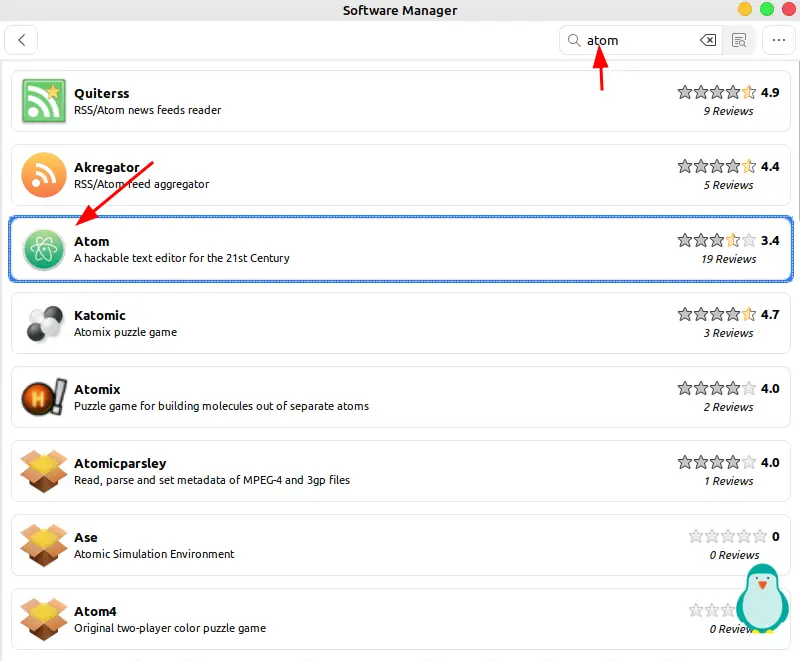Click the Atomicparsley star rating
Screen dimensions: 800x661
tap(716, 462)
